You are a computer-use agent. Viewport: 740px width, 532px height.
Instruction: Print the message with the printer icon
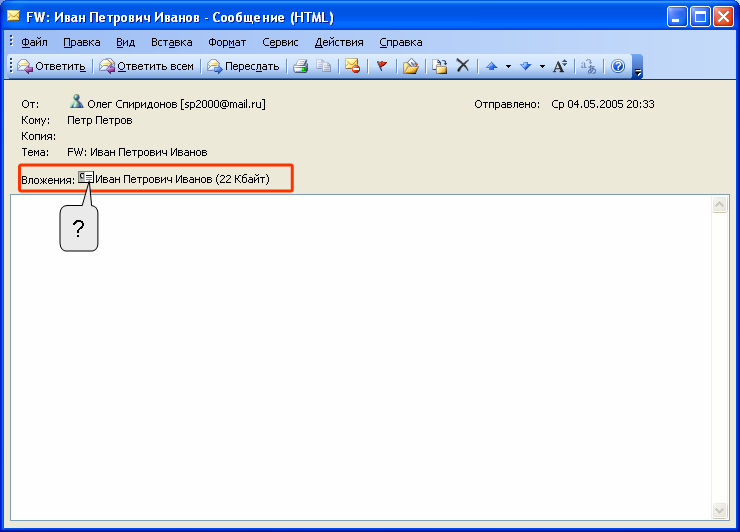(x=301, y=66)
